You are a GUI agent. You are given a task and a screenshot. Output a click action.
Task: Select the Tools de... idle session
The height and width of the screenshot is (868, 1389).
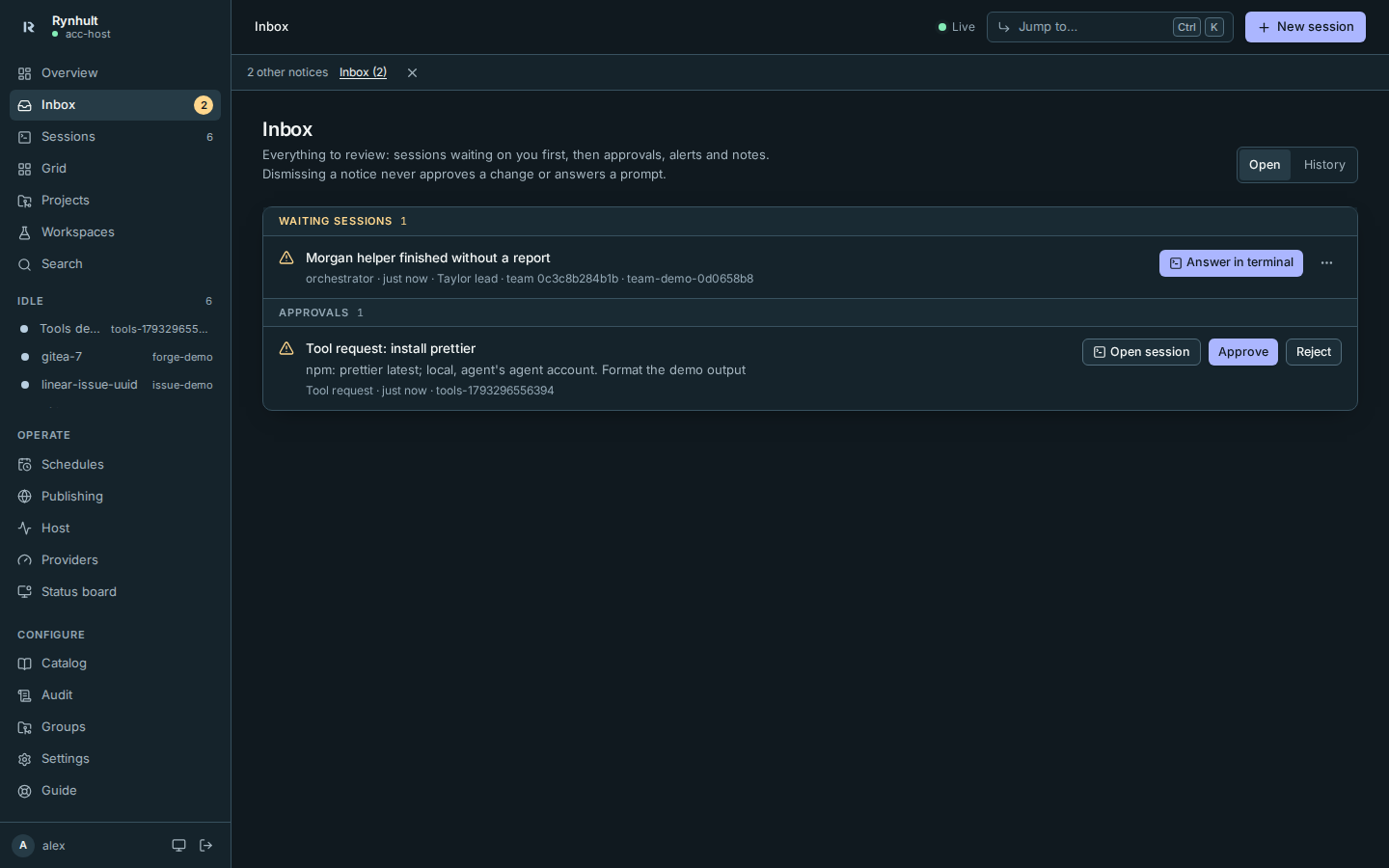click(x=115, y=329)
